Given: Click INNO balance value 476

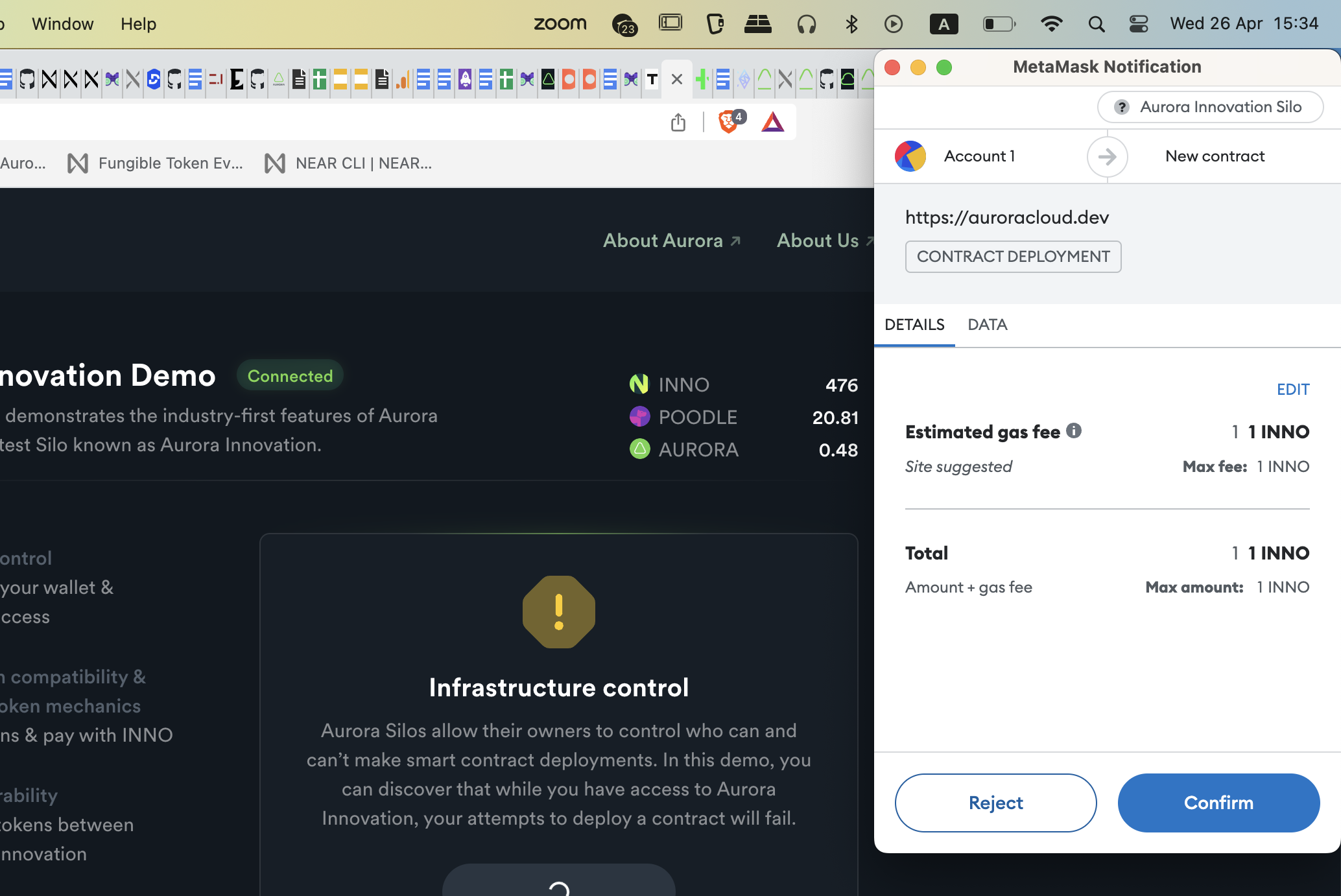Looking at the screenshot, I should coord(841,385).
